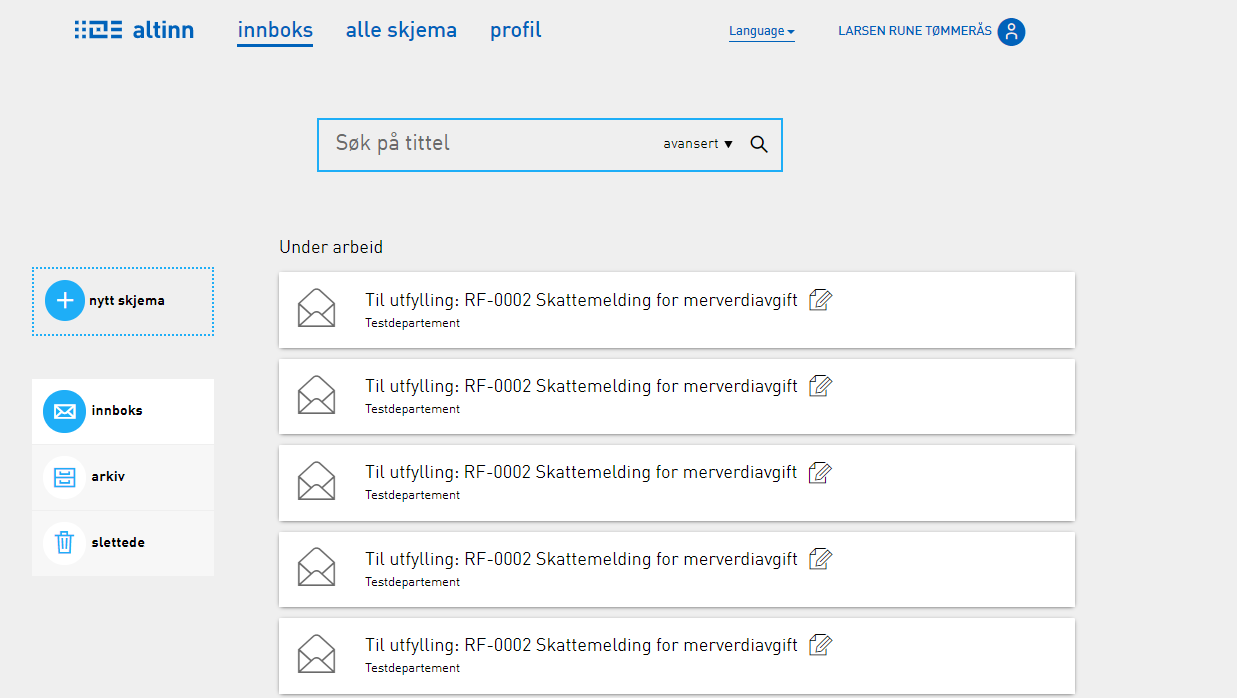Expand the Language dropdown
1237x698 pixels.
(762, 31)
